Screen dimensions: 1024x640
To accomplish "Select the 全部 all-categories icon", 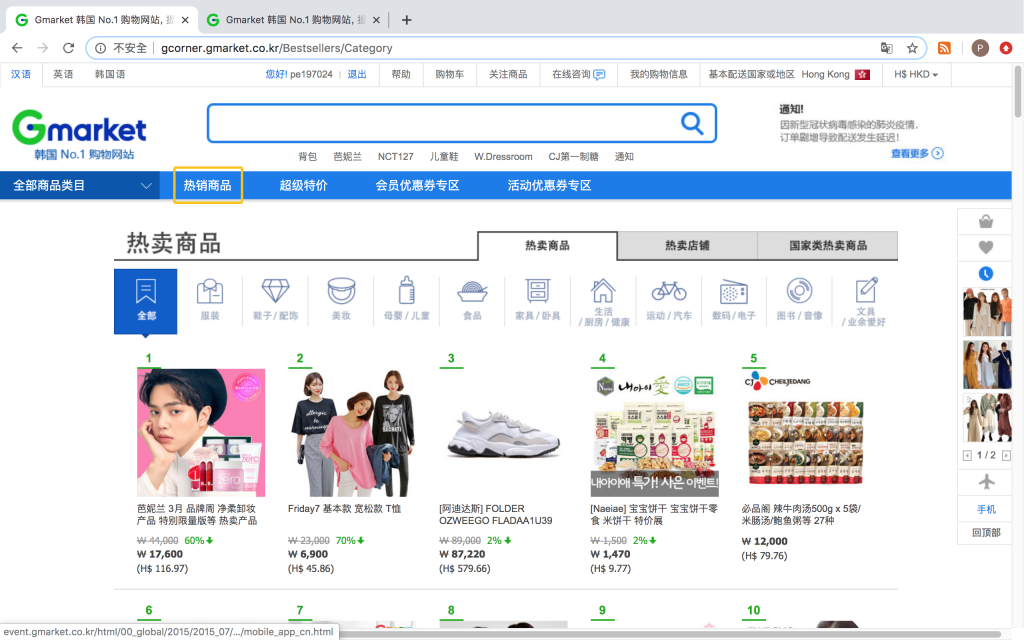I will [146, 301].
